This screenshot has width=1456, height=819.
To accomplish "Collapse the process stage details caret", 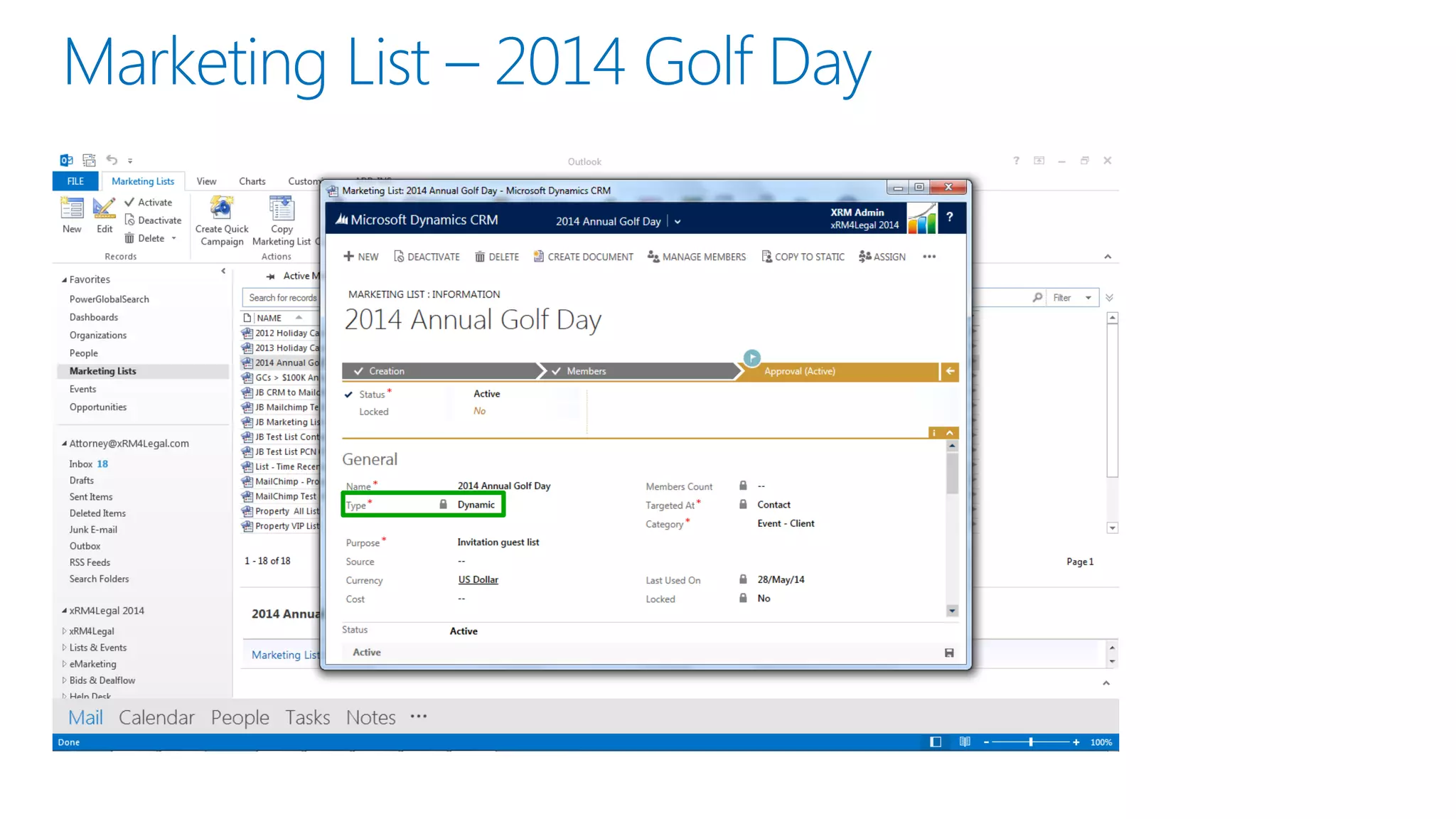I will tap(950, 432).
